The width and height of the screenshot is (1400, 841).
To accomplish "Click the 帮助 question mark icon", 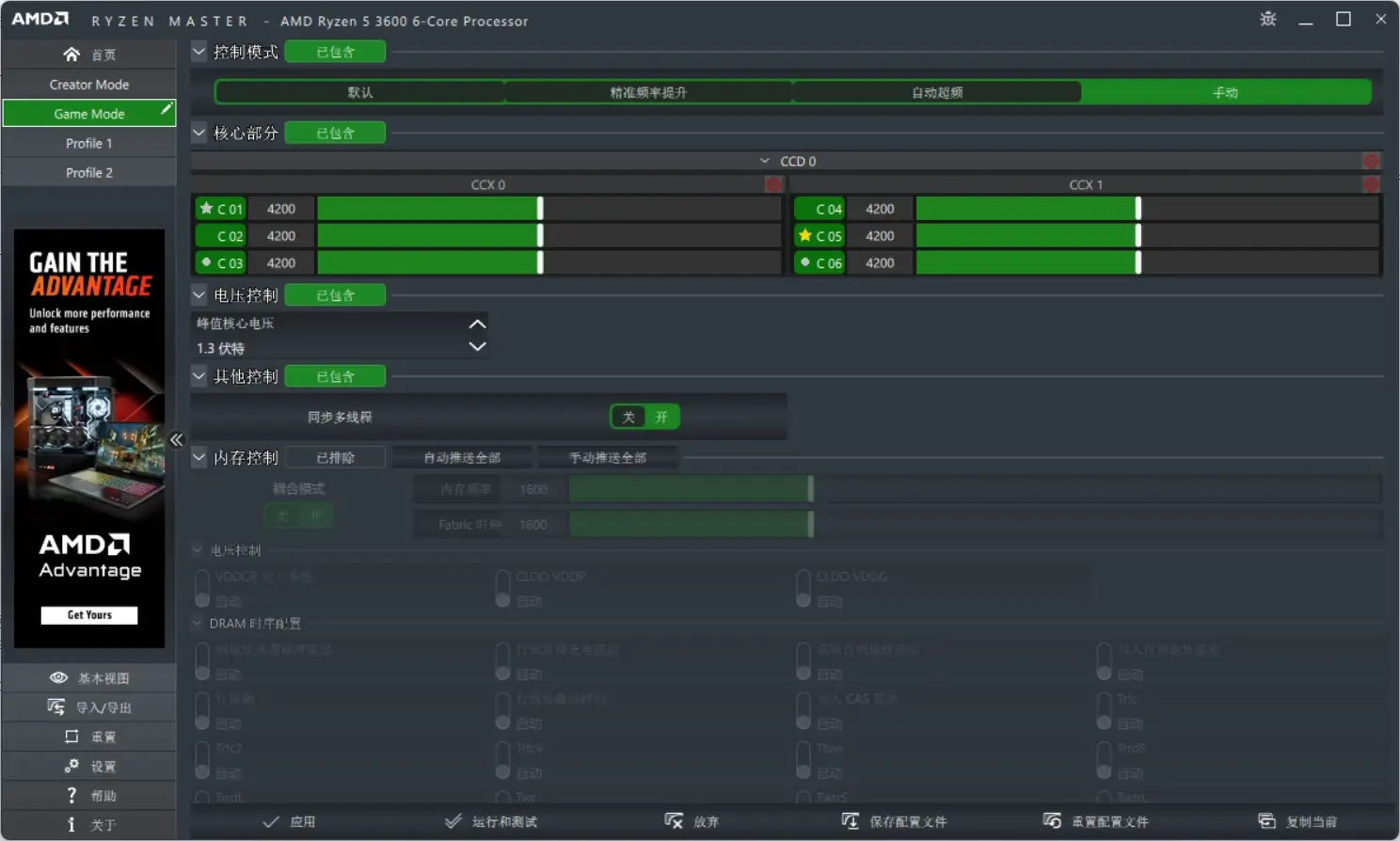I will 72,795.
